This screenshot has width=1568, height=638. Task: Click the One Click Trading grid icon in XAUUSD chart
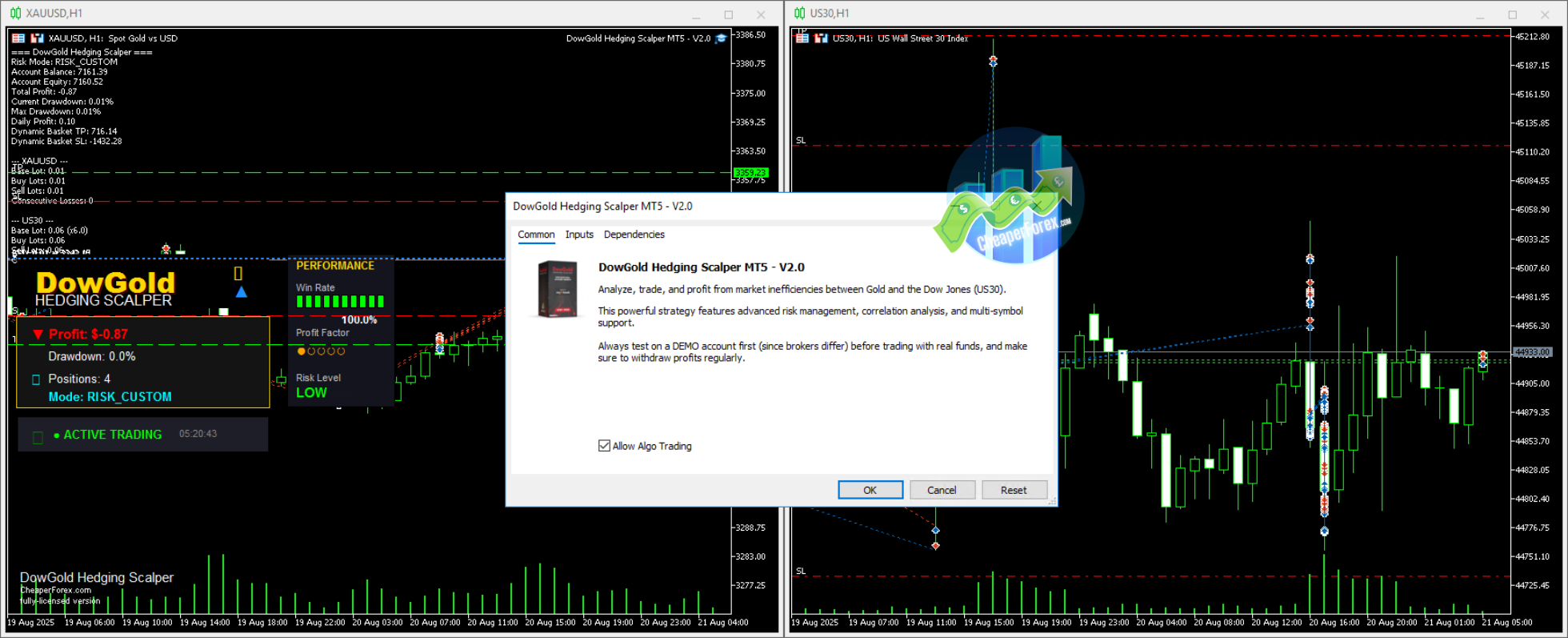click(x=18, y=38)
